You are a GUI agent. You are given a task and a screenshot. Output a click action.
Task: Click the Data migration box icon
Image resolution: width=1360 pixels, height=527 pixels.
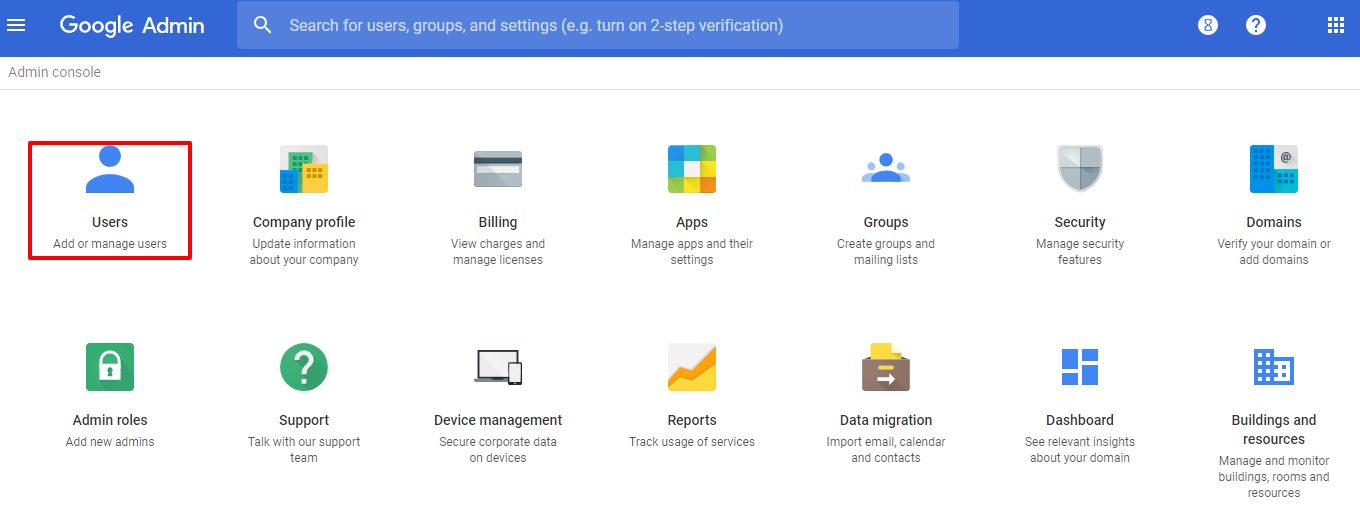[x=886, y=367]
